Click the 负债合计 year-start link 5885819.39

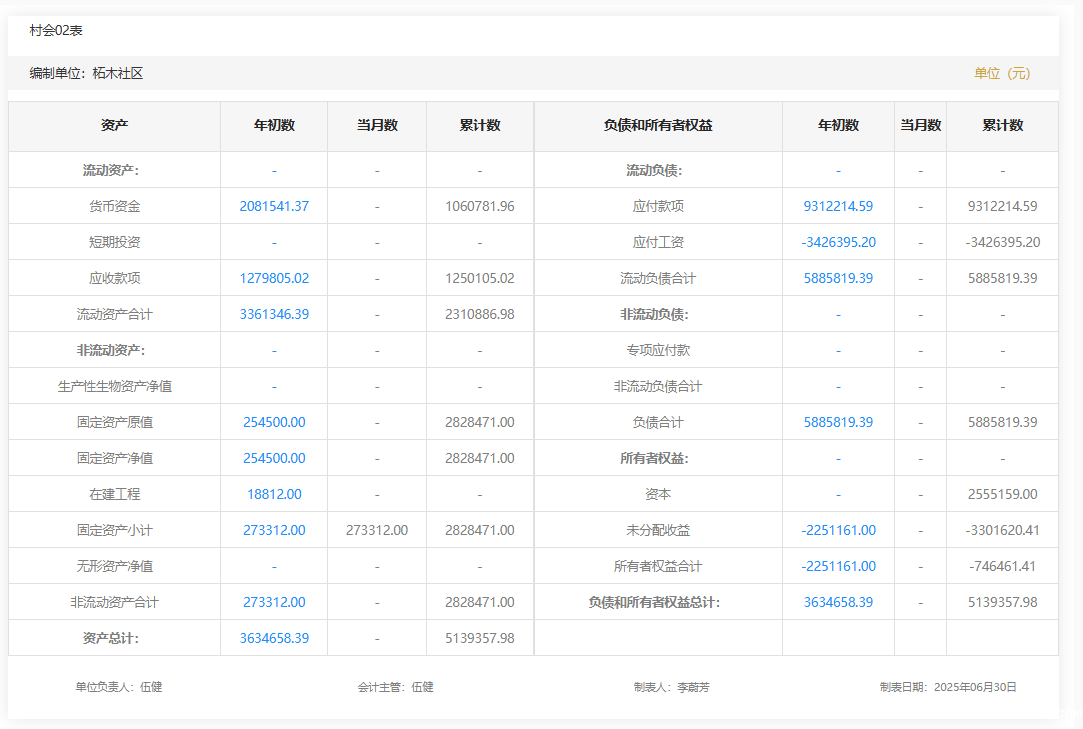[838, 422]
